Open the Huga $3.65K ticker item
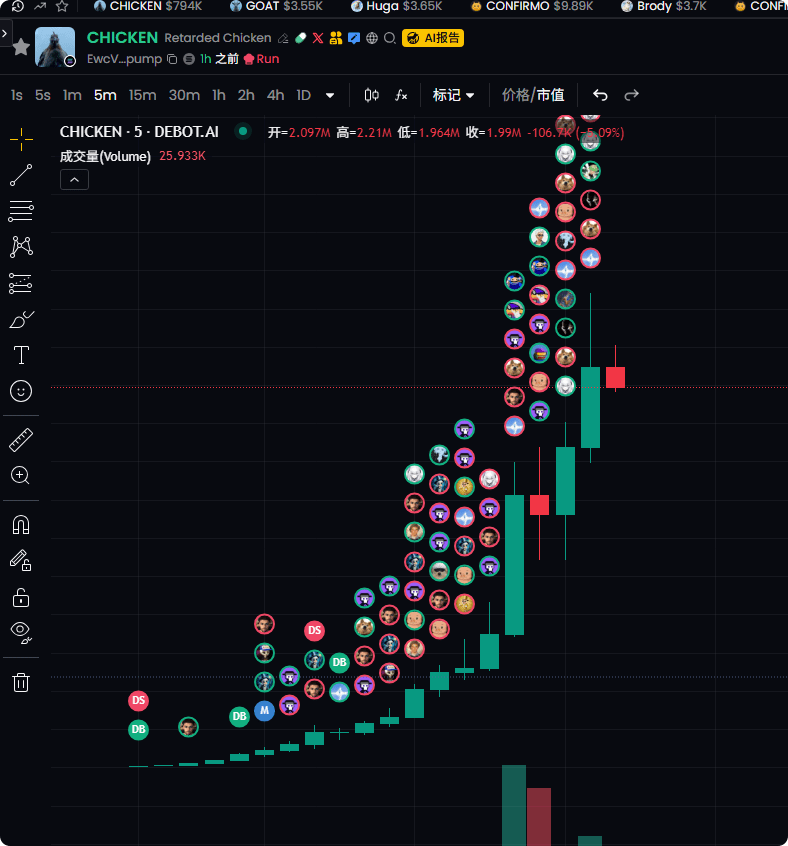Screen dimensions: 788x846 click(396, 6)
